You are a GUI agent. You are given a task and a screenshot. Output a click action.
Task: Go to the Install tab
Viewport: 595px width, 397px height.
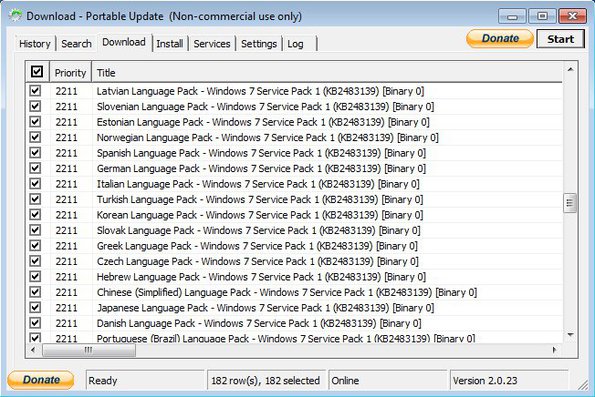pyautogui.click(x=170, y=44)
